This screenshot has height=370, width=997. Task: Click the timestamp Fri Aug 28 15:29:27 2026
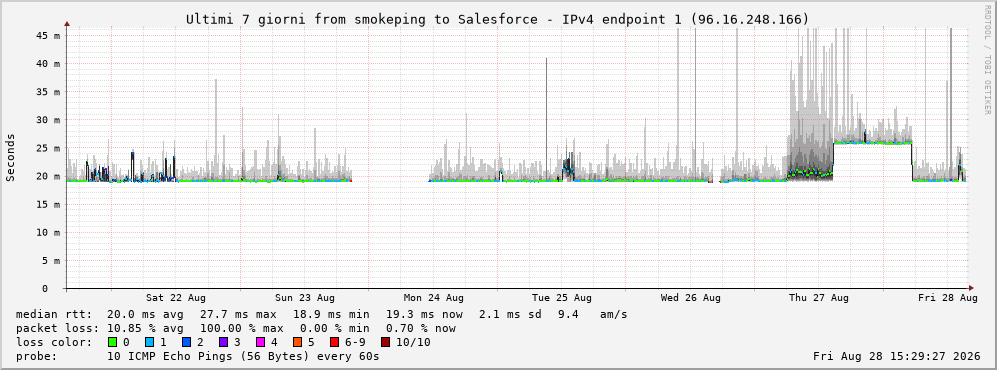click(x=897, y=356)
